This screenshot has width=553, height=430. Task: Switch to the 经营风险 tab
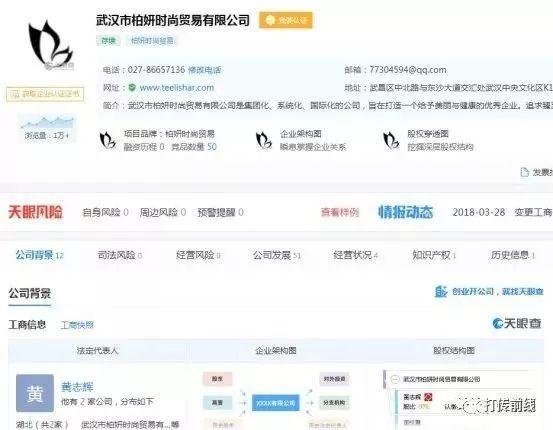point(199,255)
